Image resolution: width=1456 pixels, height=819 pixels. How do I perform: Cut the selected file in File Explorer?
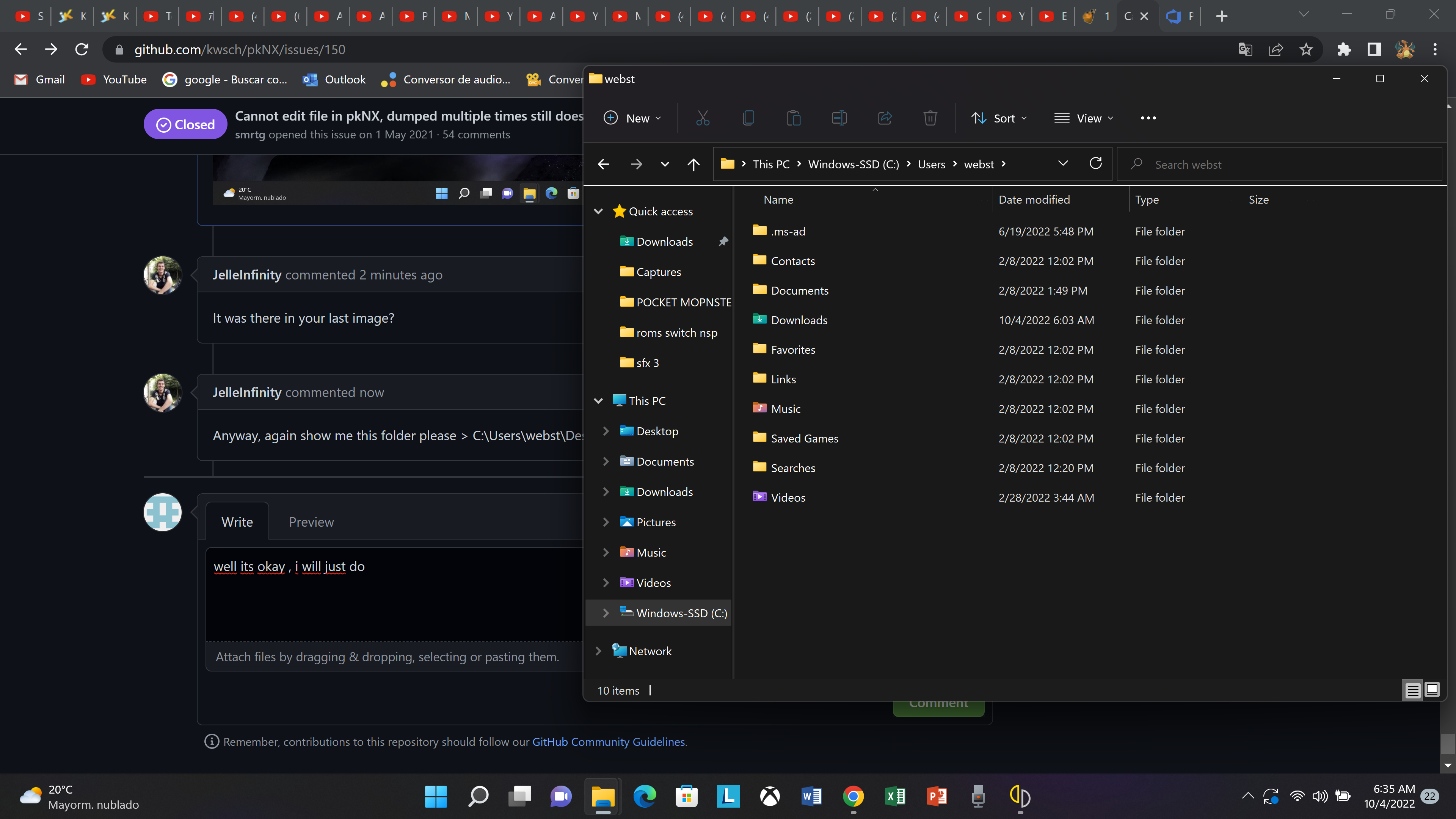(x=703, y=118)
